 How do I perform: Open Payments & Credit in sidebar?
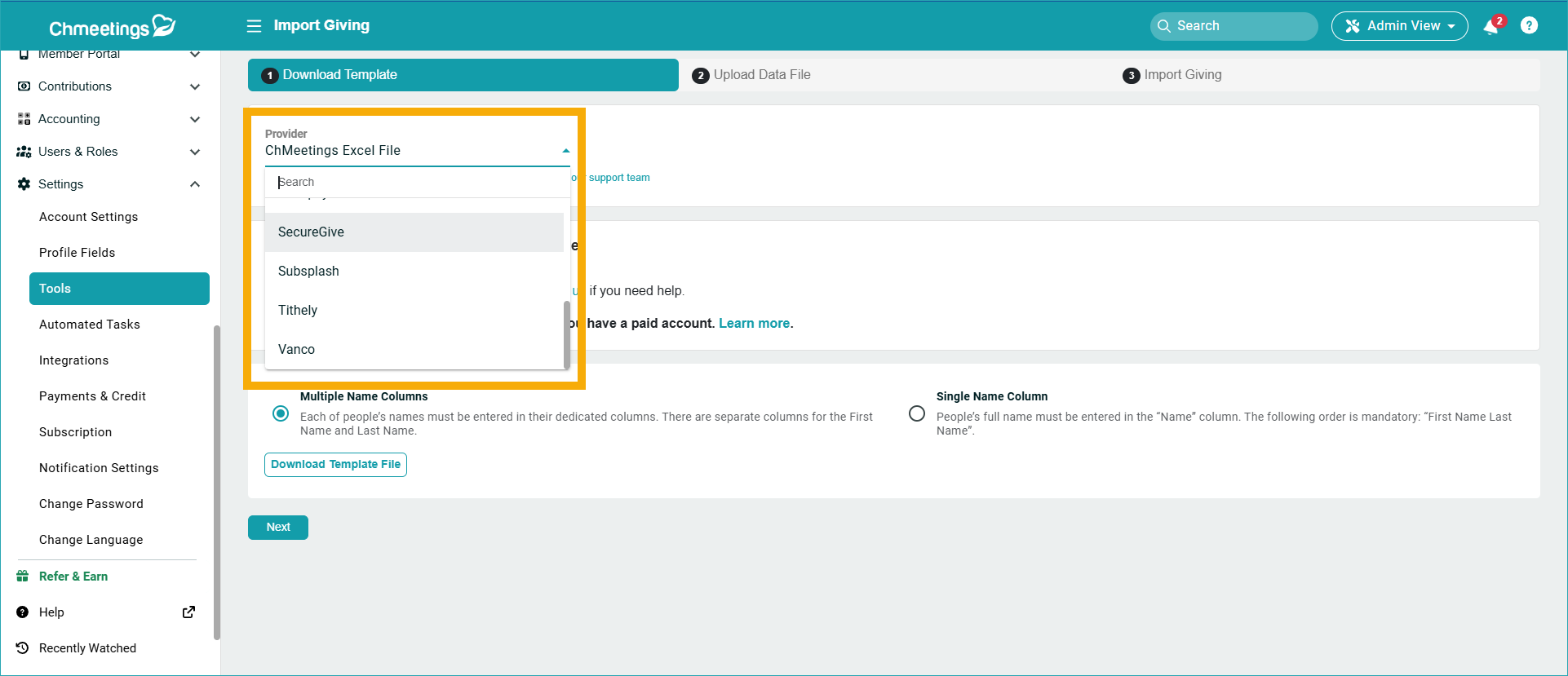click(92, 396)
